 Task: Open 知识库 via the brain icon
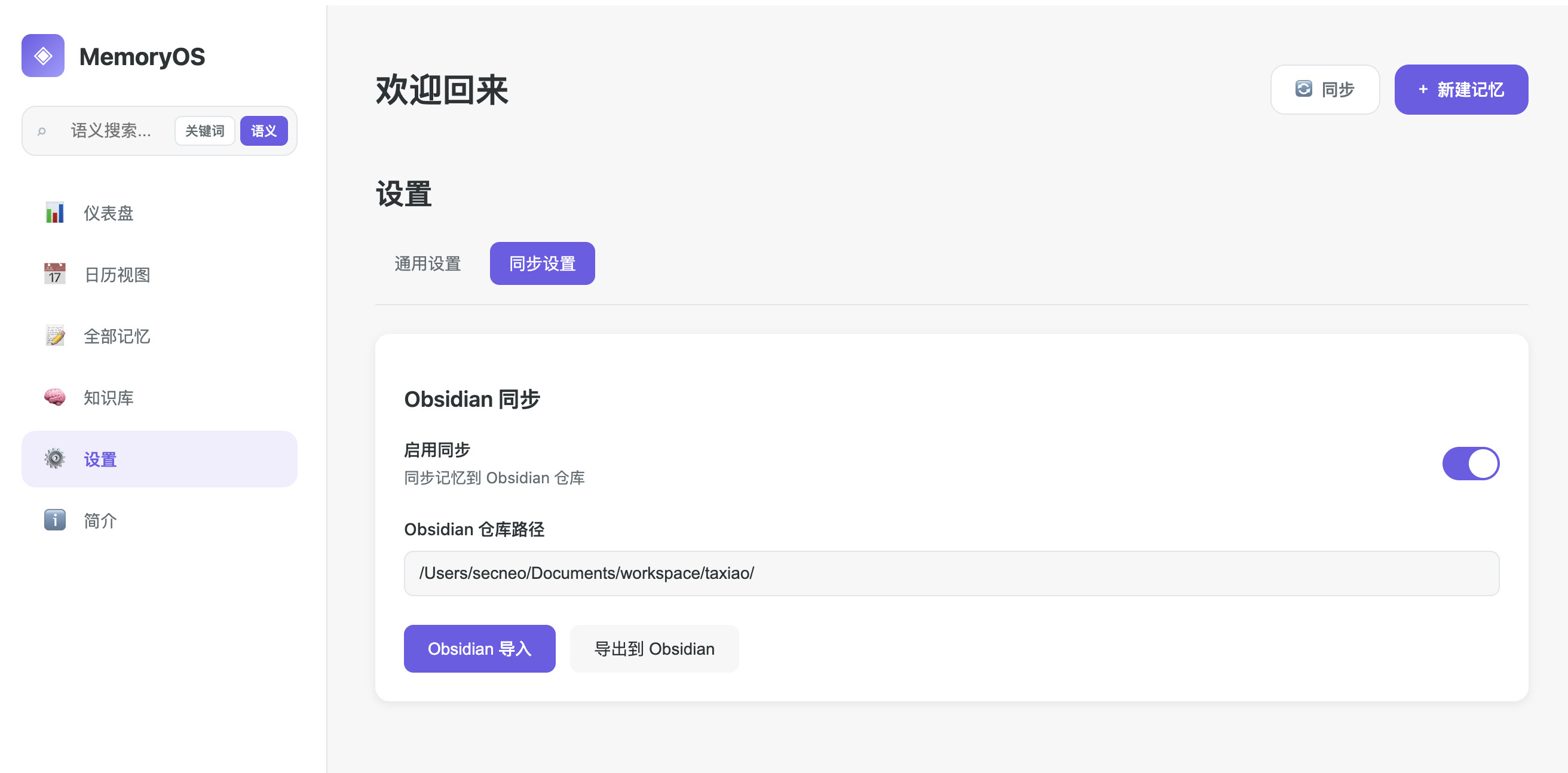click(55, 397)
